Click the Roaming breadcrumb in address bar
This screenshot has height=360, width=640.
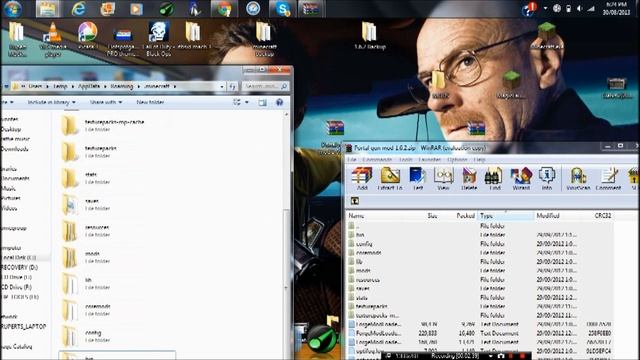click(x=122, y=87)
